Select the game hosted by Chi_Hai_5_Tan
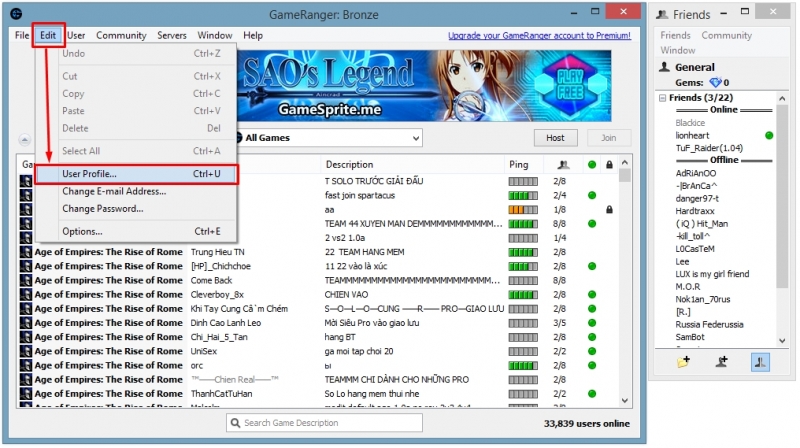This screenshot has height=448, width=800. point(219,337)
